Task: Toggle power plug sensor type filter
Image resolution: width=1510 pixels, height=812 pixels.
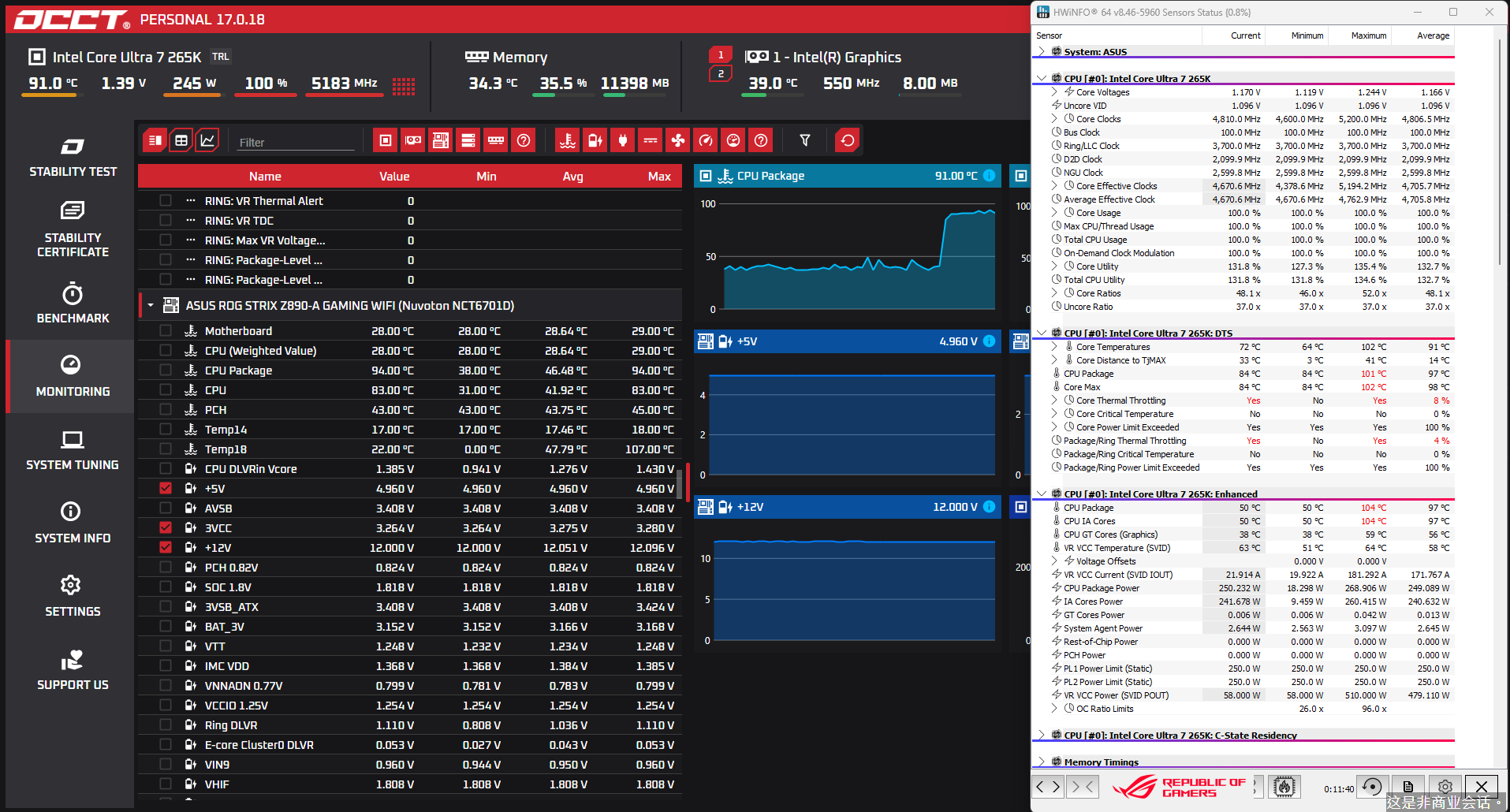Action: coord(623,140)
